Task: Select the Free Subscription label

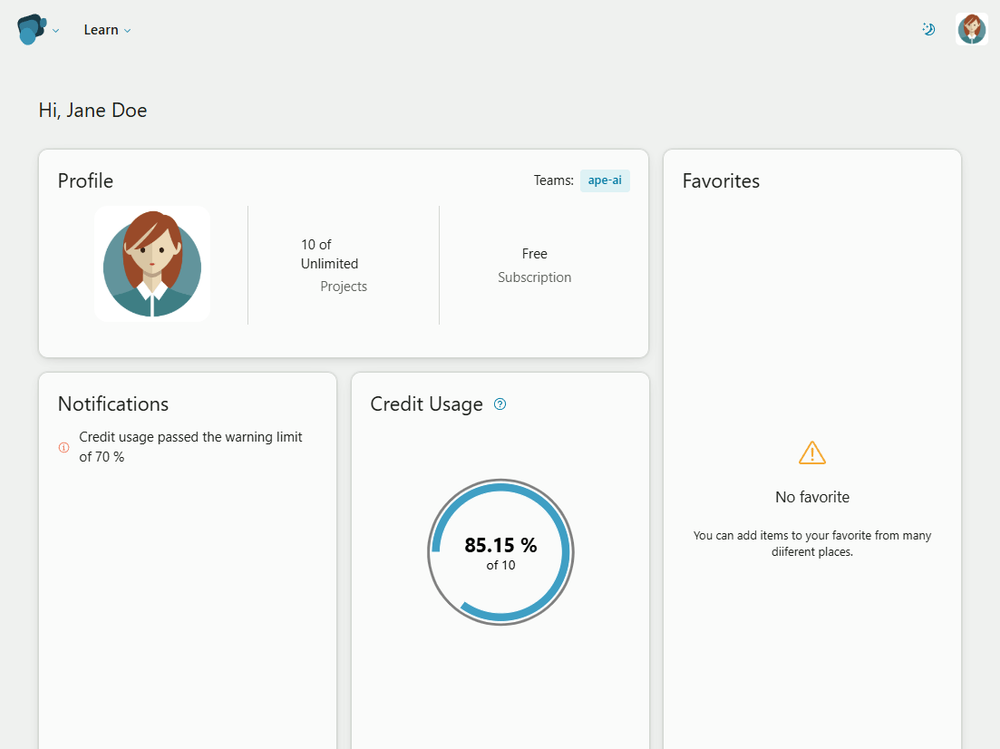Action: click(x=534, y=265)
